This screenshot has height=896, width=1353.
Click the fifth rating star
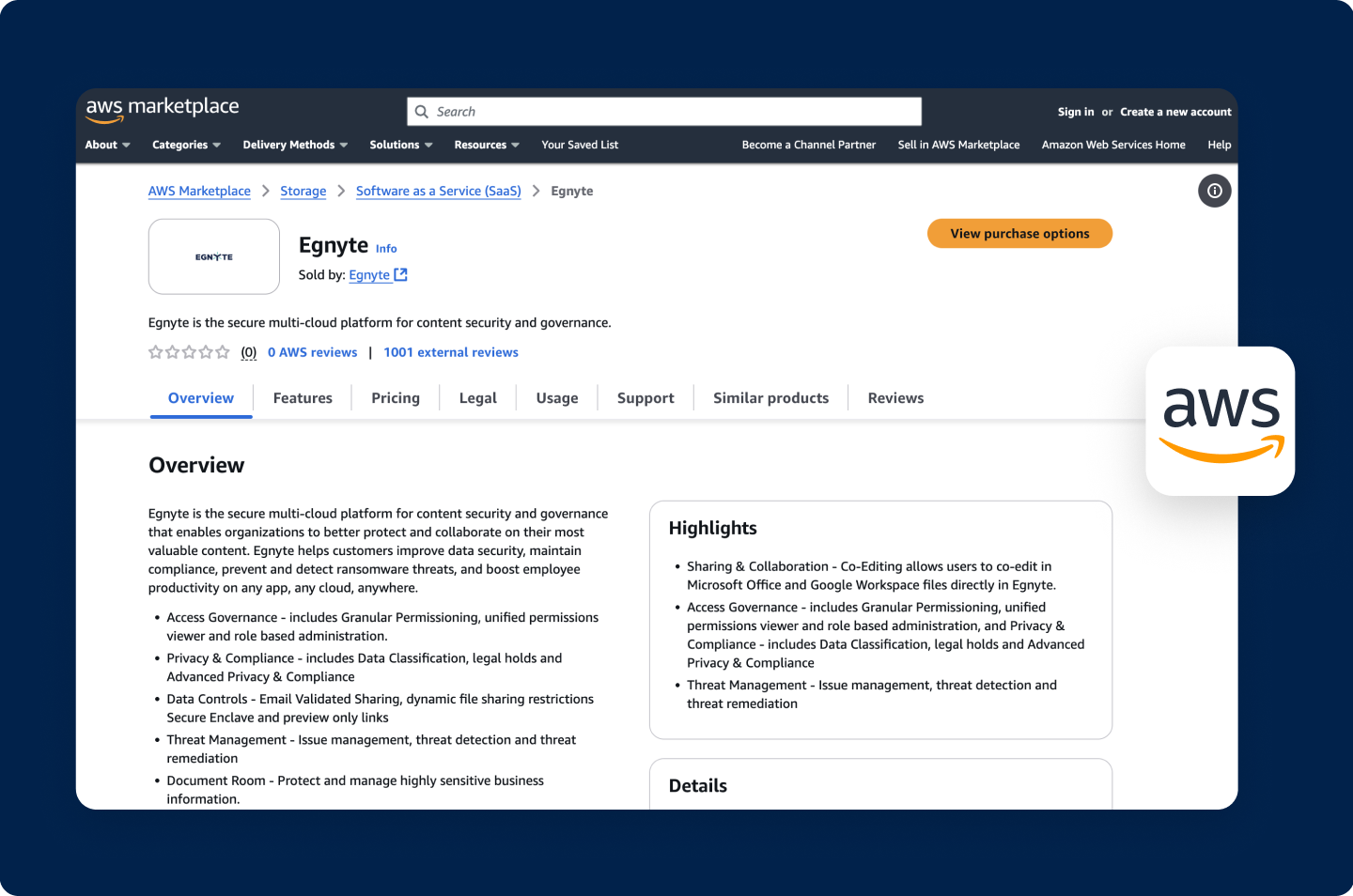coord(222,351)
